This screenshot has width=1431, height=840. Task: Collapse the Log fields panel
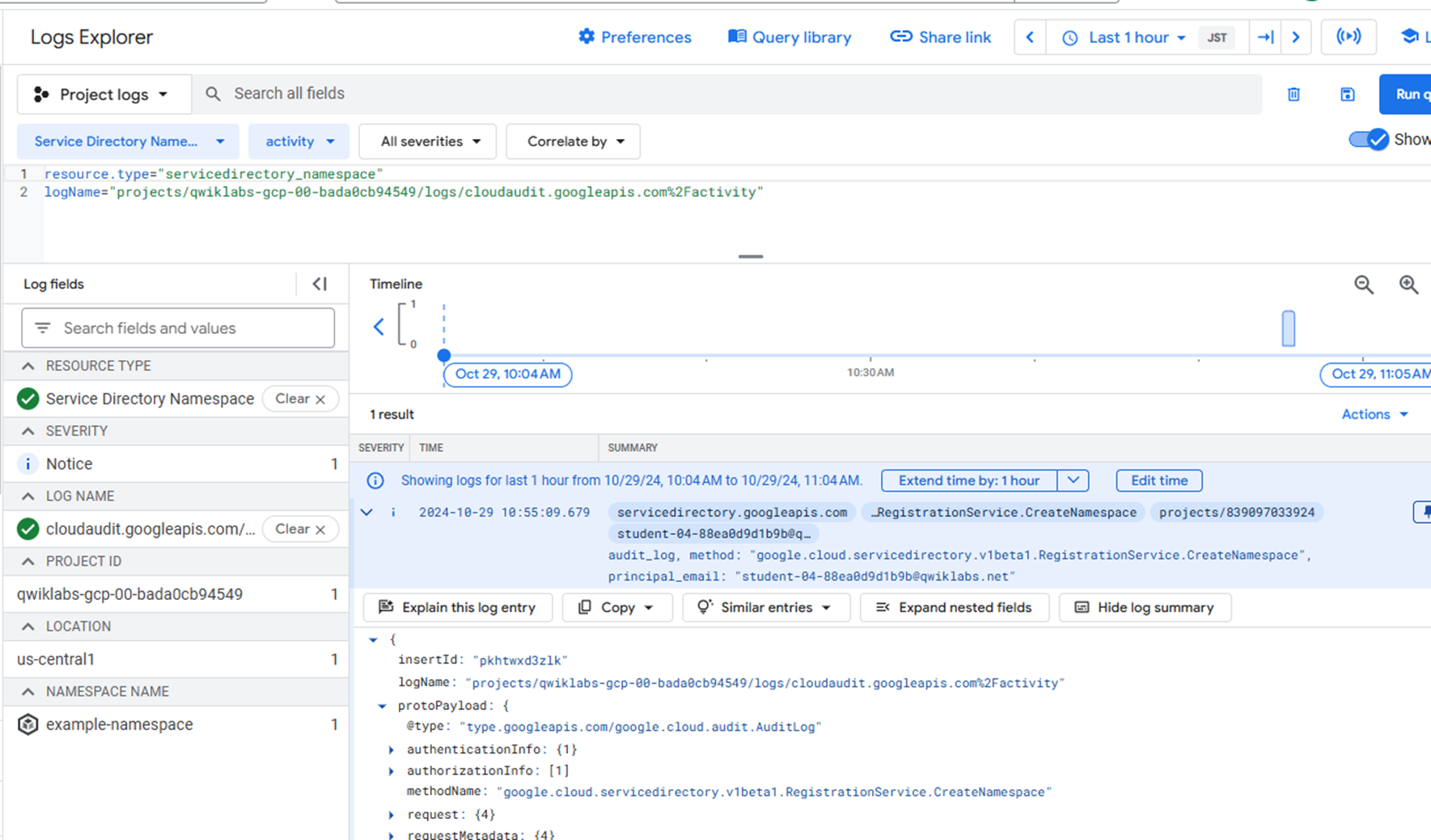point(320,284)
